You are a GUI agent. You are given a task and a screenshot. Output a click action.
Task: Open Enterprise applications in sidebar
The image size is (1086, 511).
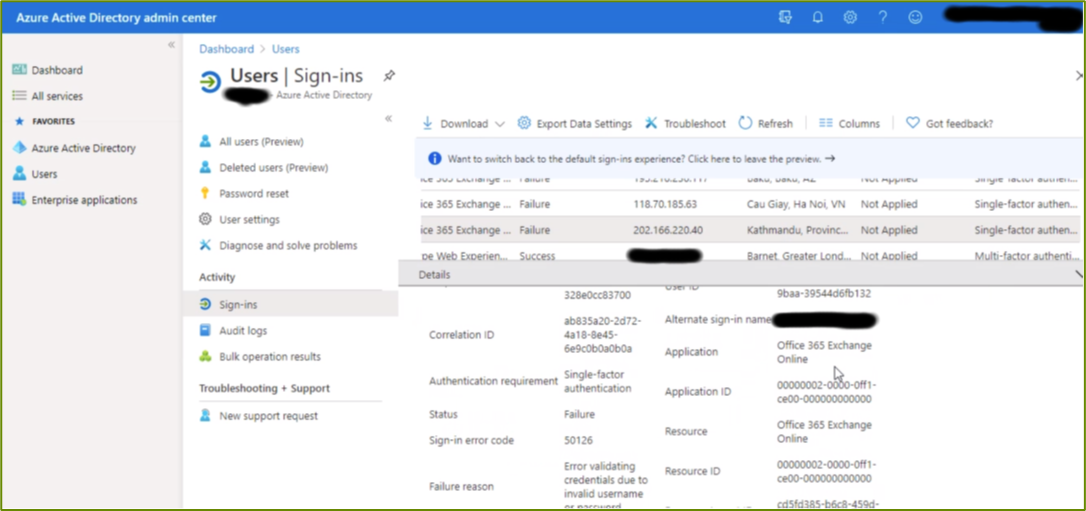pyautogui.click(x=75, y=200)
